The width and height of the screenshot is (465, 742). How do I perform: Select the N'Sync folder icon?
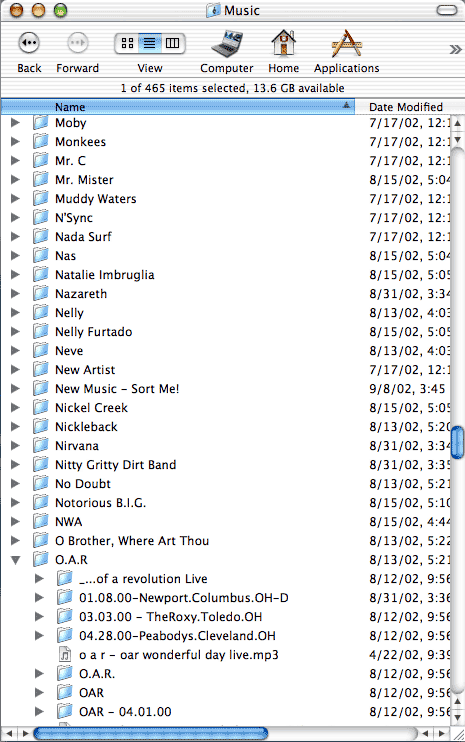pos(41,217)
